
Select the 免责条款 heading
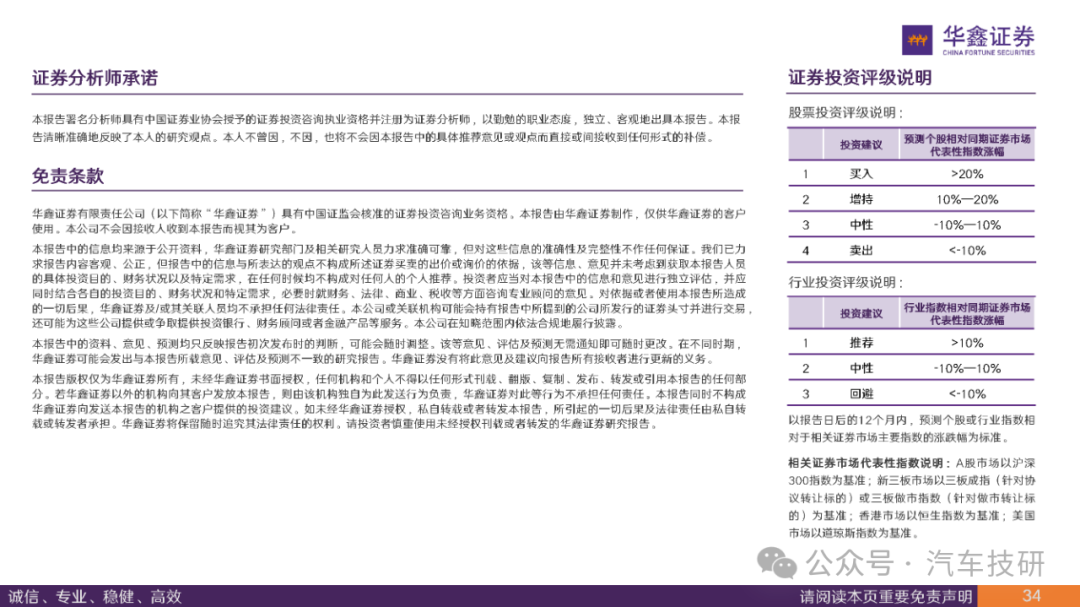click(x=68, y=176)
